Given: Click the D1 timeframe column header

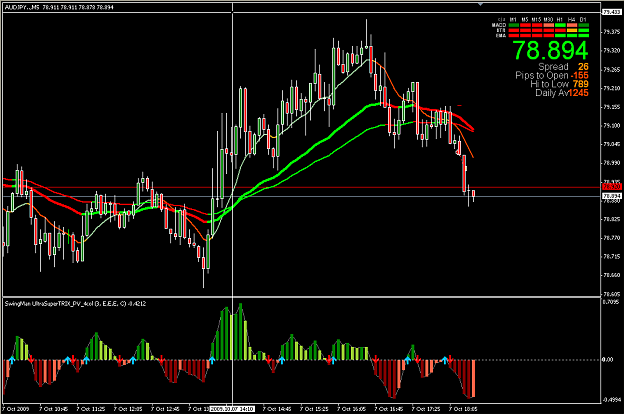Looking at the screenshot, I should (583, 20).
